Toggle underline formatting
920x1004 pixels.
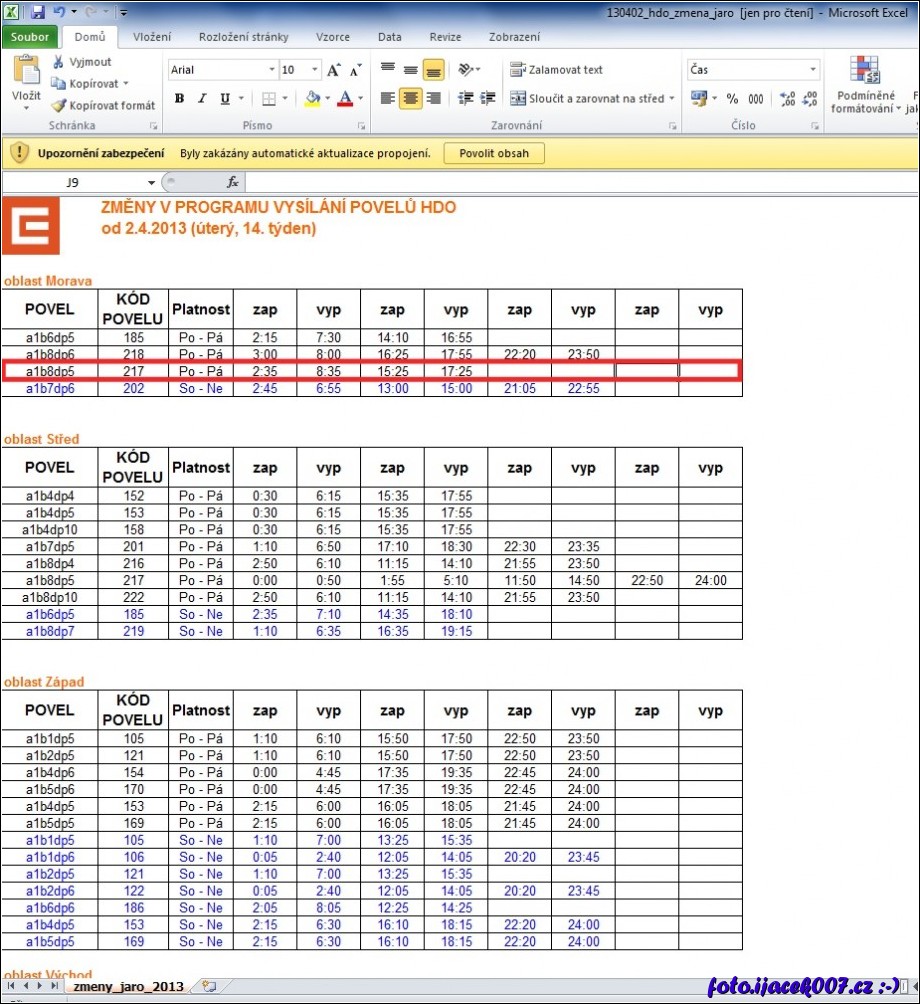(225, 99)
